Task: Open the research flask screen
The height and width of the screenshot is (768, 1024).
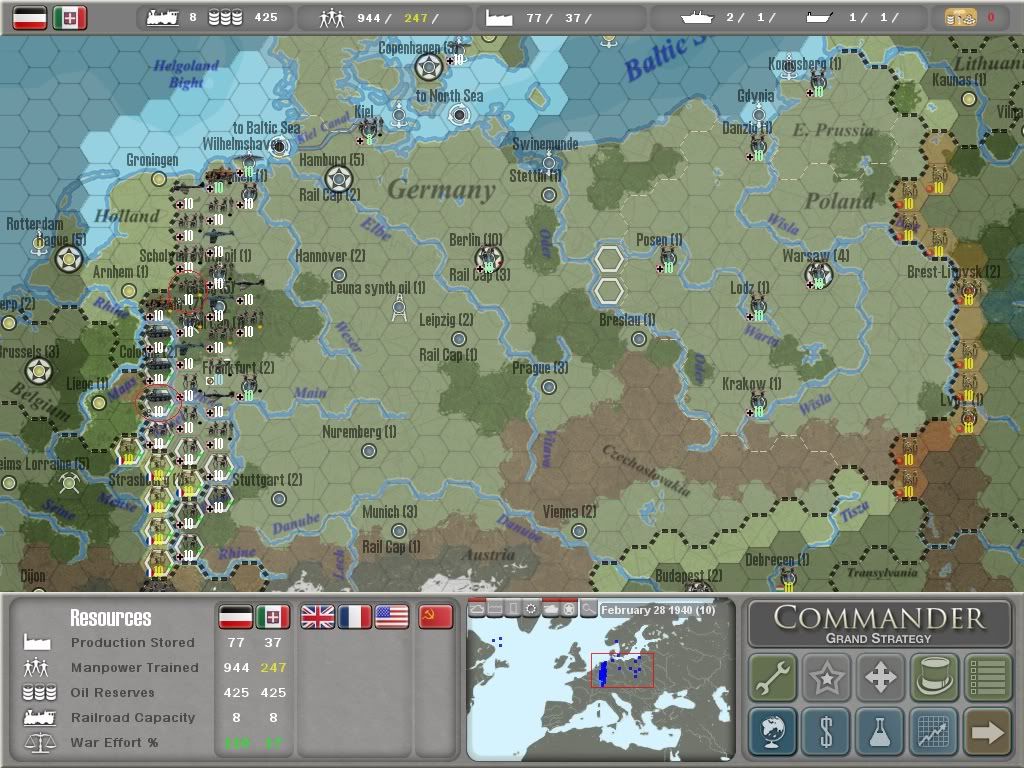Action: tap(880, 731)
